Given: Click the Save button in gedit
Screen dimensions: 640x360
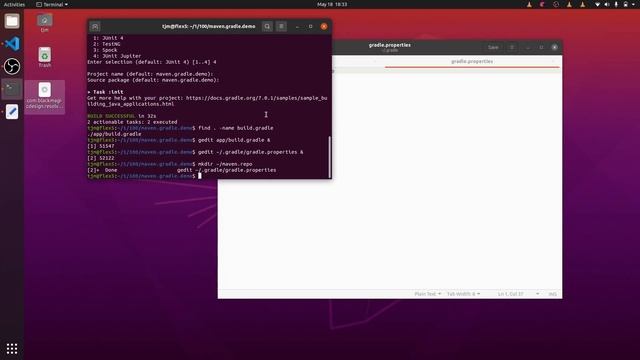Looking at the screenshot, I should pyautogui.click(x=493, y=47).
